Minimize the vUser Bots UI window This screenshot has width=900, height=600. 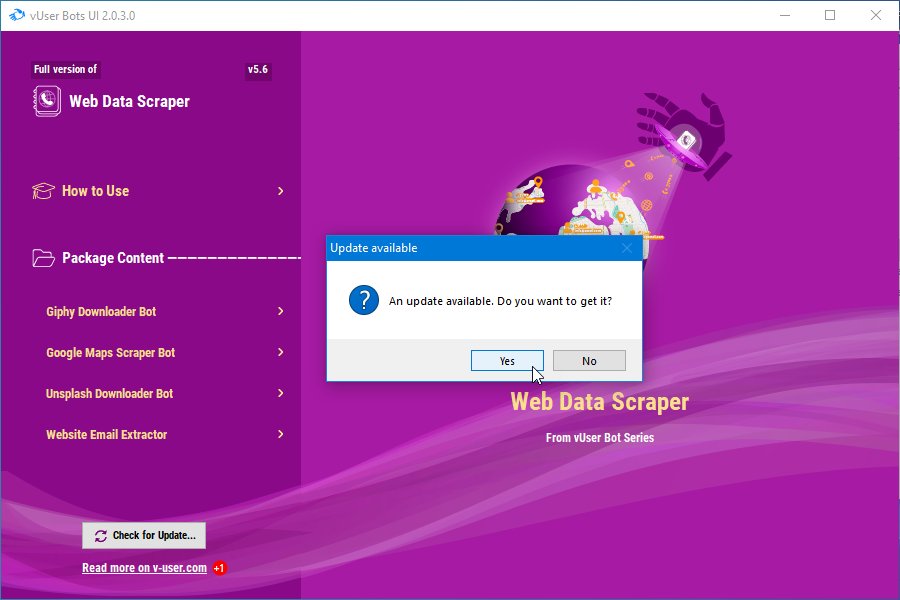tap(785, 16)
